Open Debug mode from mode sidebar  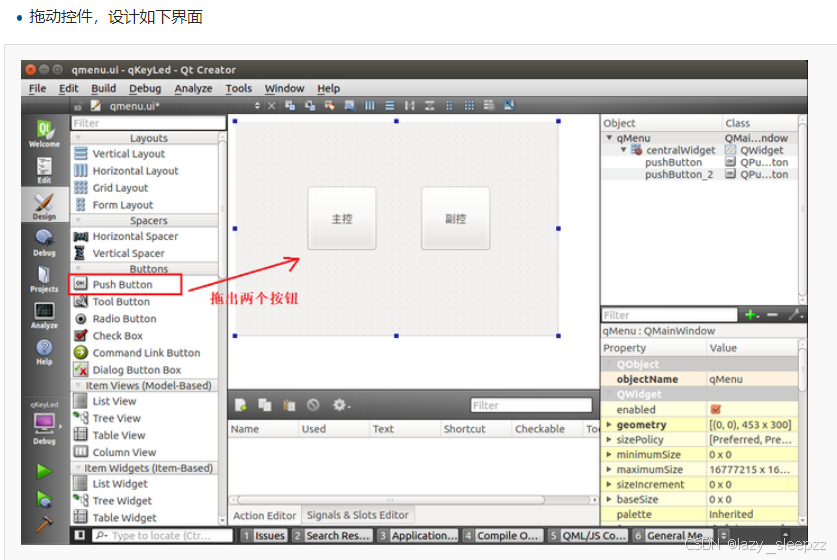click(44, 242)
